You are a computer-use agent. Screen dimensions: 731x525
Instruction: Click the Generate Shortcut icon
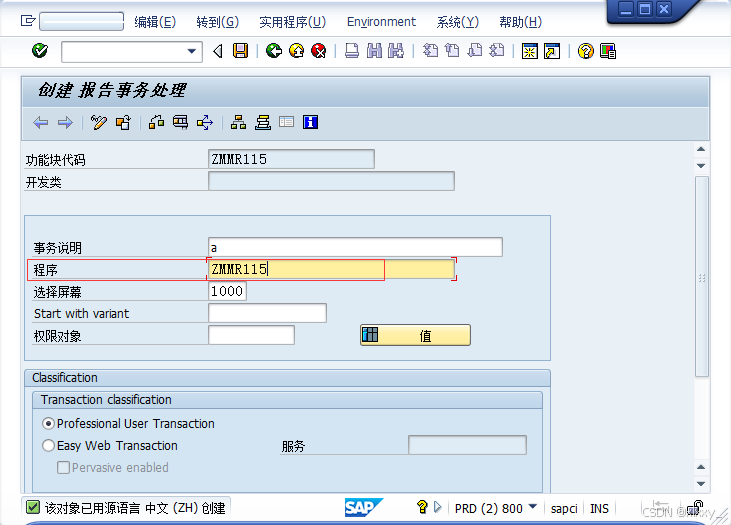click(x=552, y=51)
